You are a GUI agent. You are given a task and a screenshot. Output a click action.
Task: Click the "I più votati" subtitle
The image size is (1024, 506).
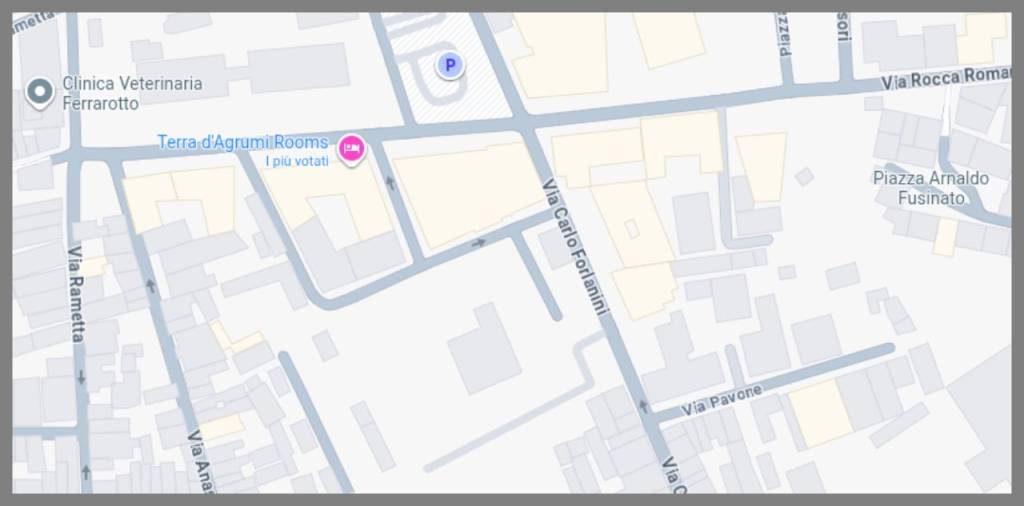click(297, 162)
